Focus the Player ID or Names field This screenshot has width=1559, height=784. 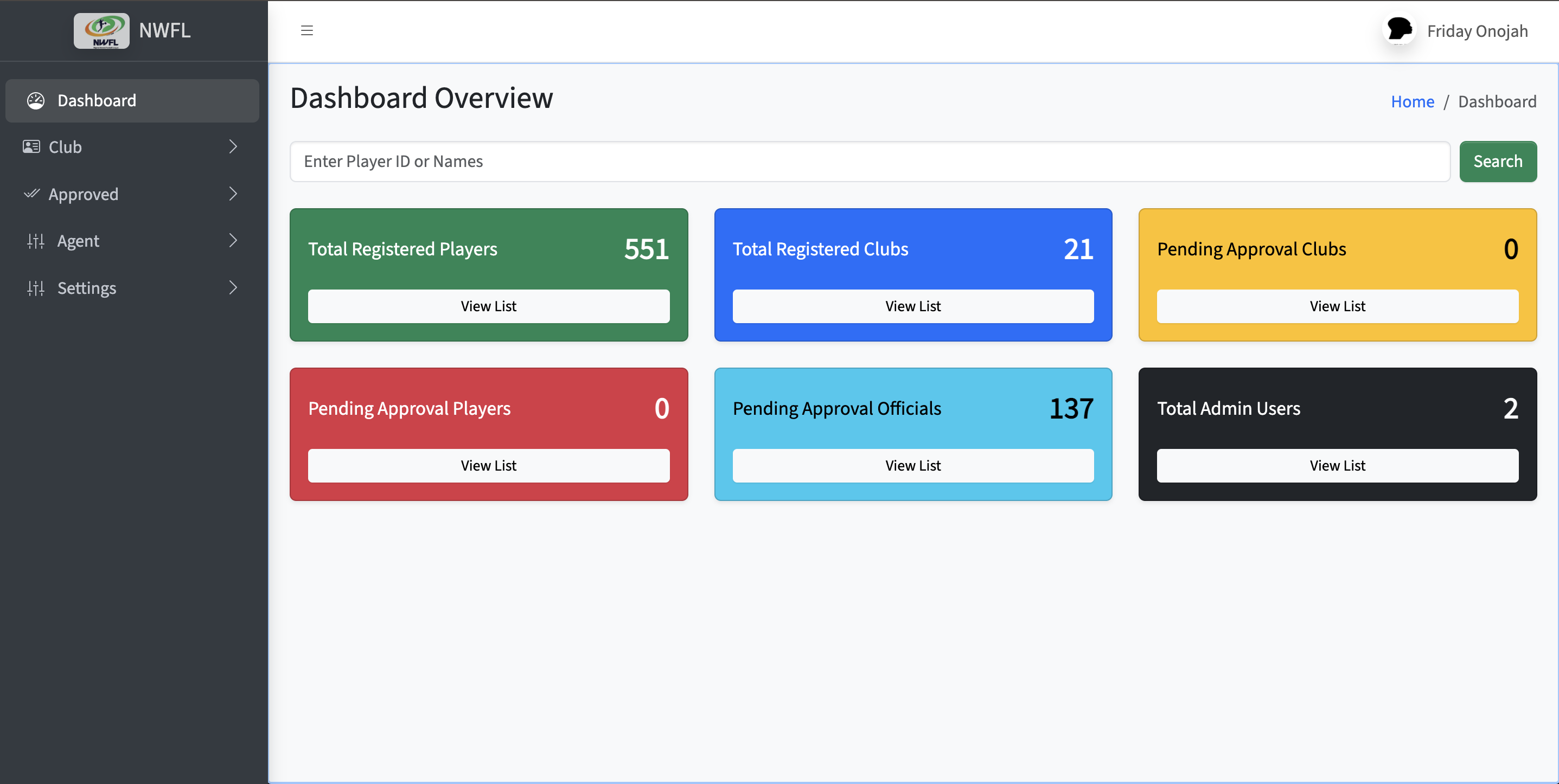pos(870,162)
